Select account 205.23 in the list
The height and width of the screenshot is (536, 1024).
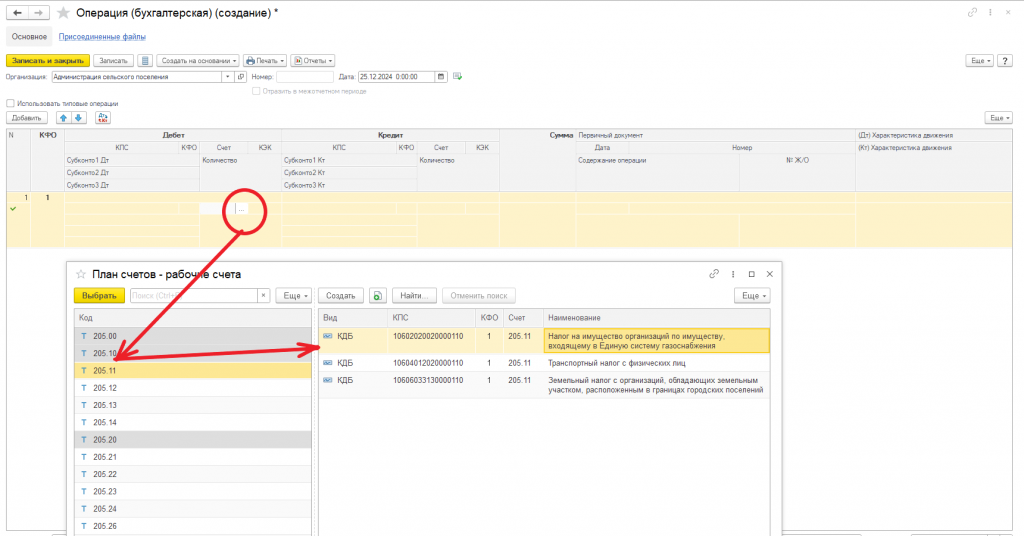click(193, 492)
